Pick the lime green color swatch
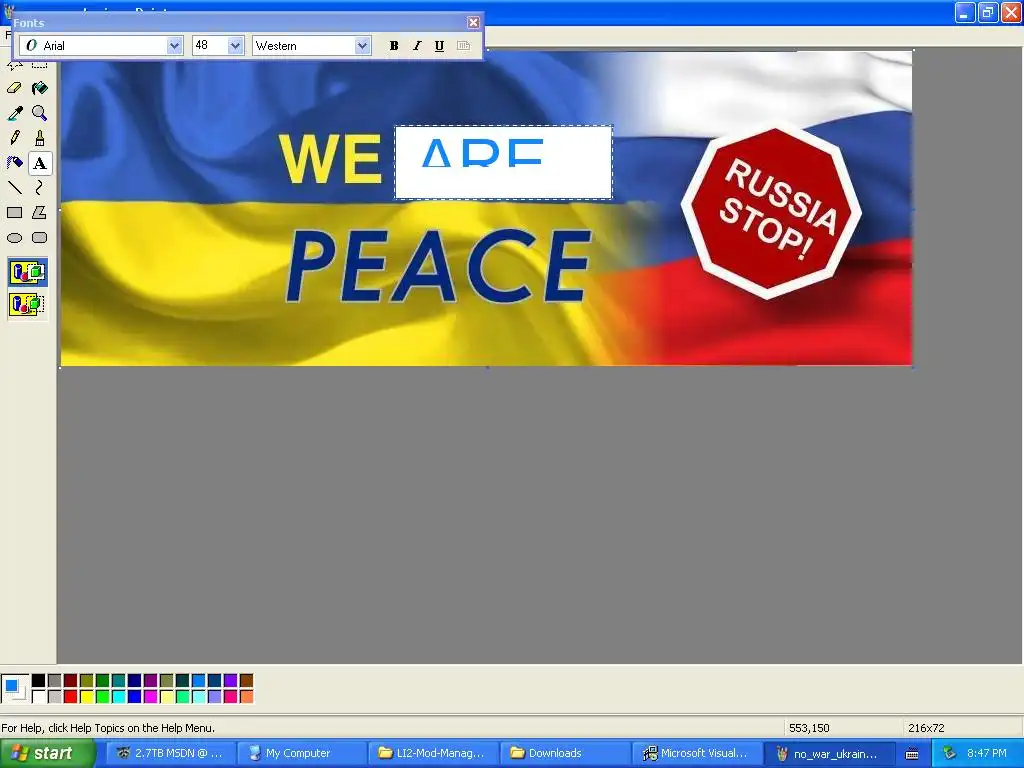The image size is (1024, 768). (103, 697)
